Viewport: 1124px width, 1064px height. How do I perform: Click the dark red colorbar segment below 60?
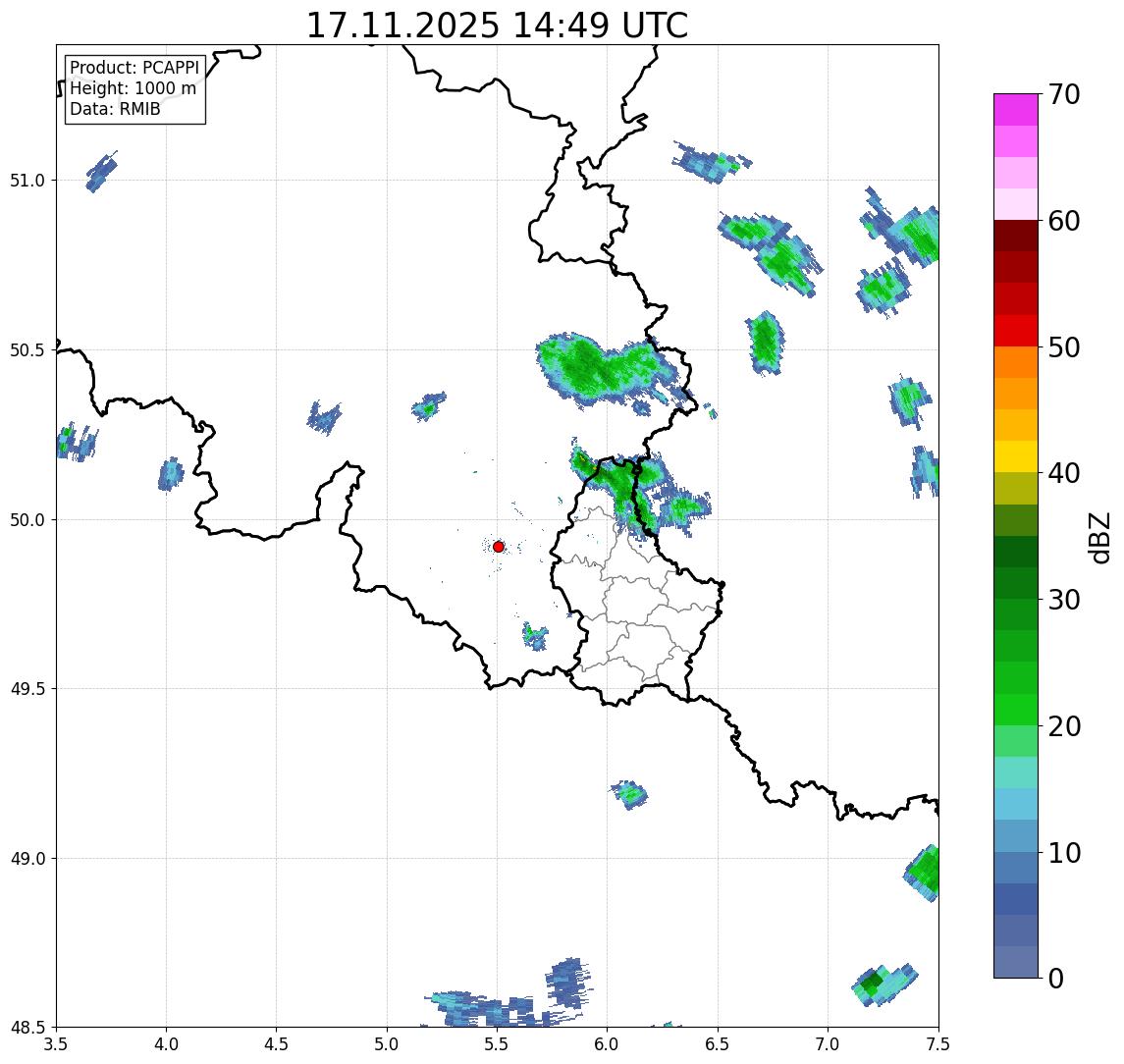pyautogui.click(x=1016, y=236)
